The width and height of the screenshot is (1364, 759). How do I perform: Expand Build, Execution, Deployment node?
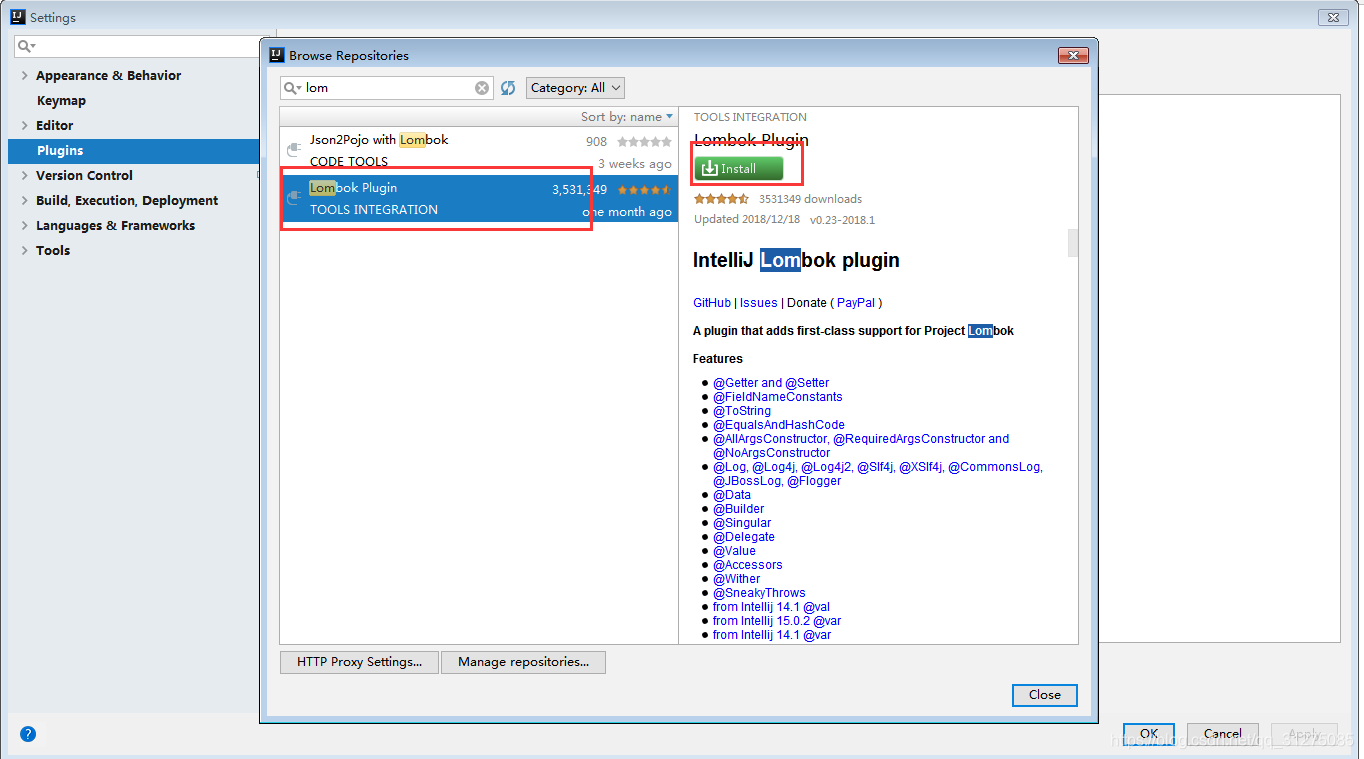pos(25,200)
